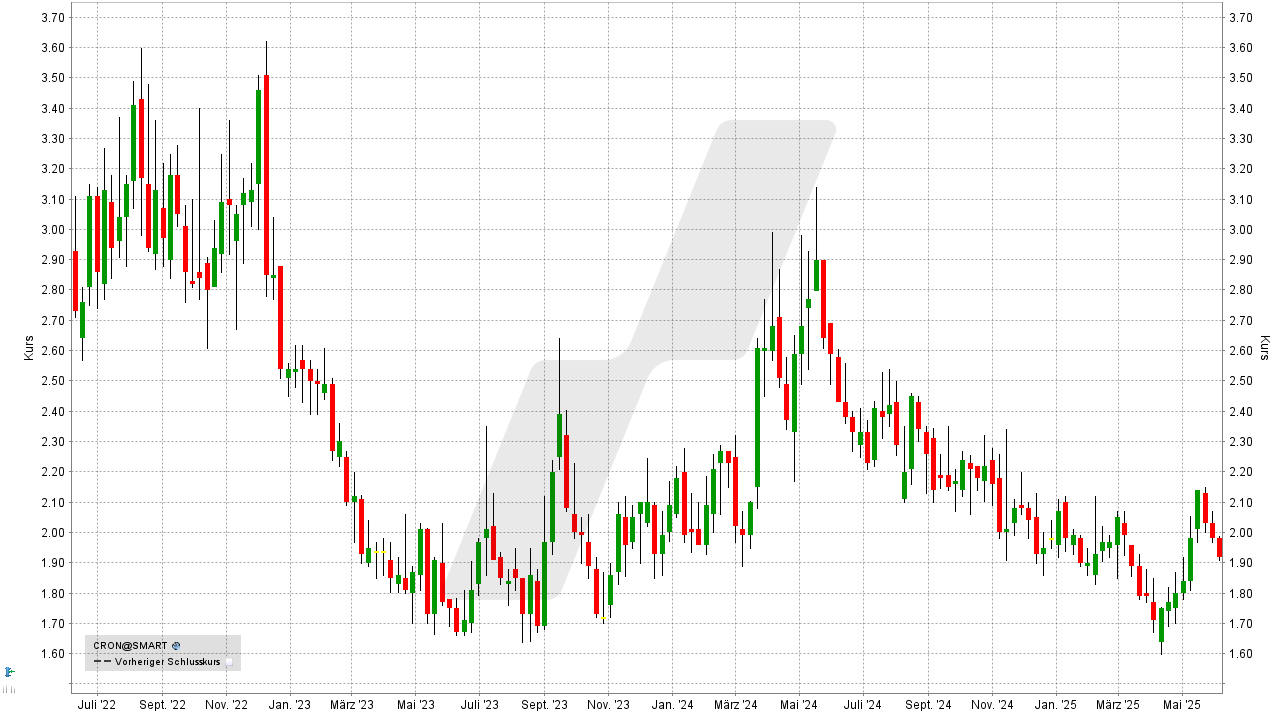The image size is (1278, 719).
Task: Click the März '24 date label
Action: click(x=735, y=705)
